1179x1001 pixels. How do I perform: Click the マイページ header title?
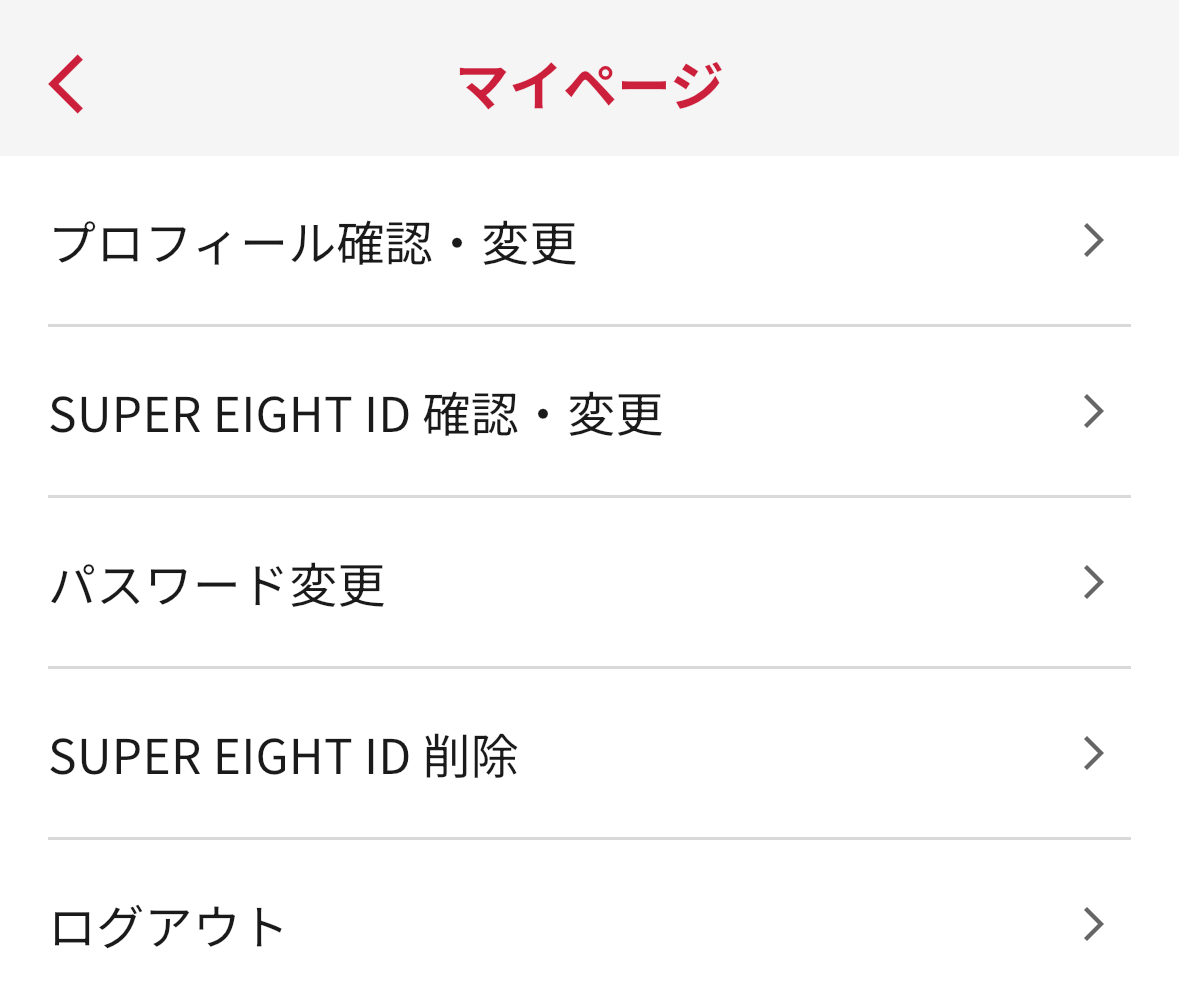(x=590, y=86)
